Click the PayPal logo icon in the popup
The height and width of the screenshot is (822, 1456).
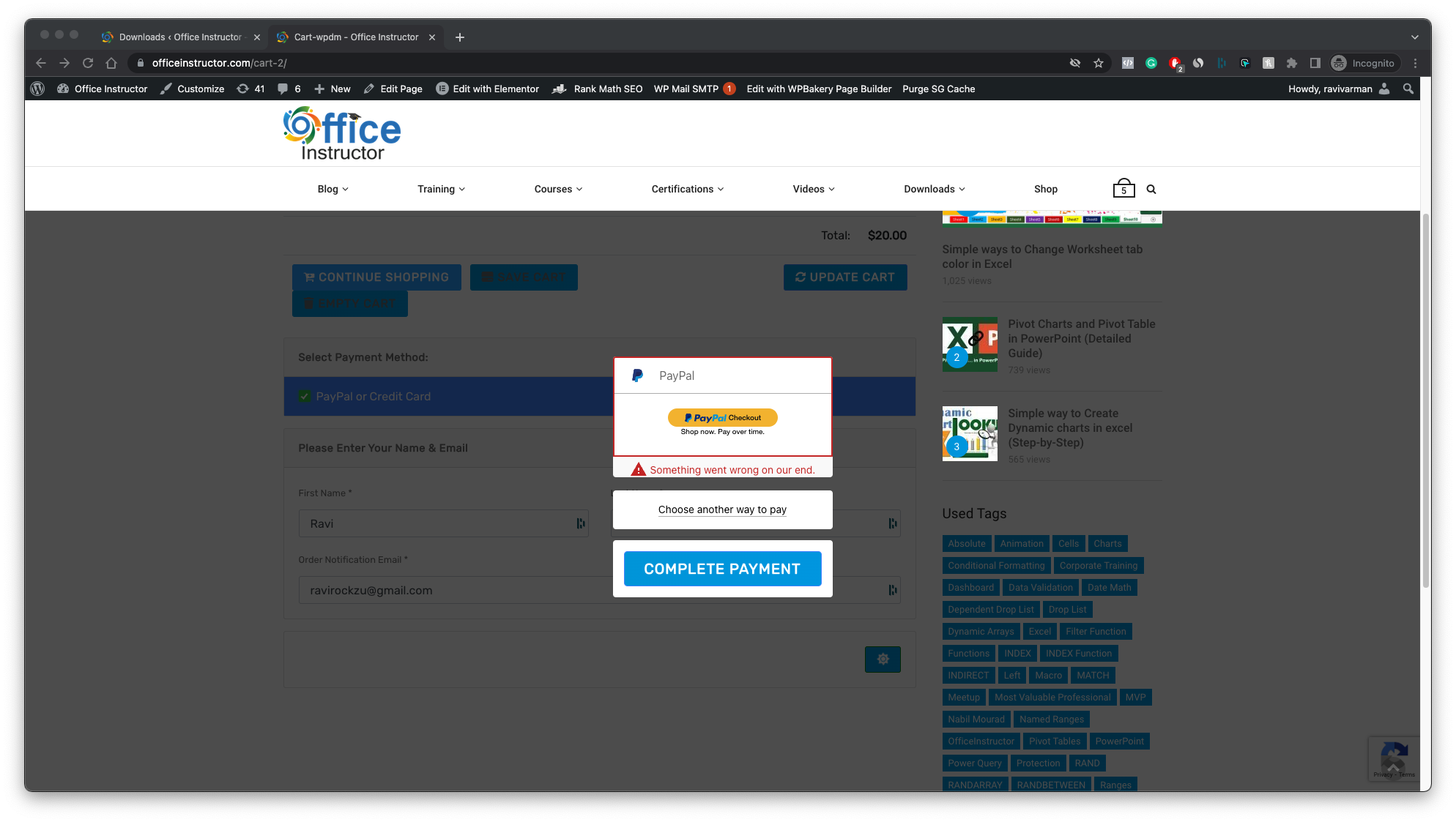point(637,375)
